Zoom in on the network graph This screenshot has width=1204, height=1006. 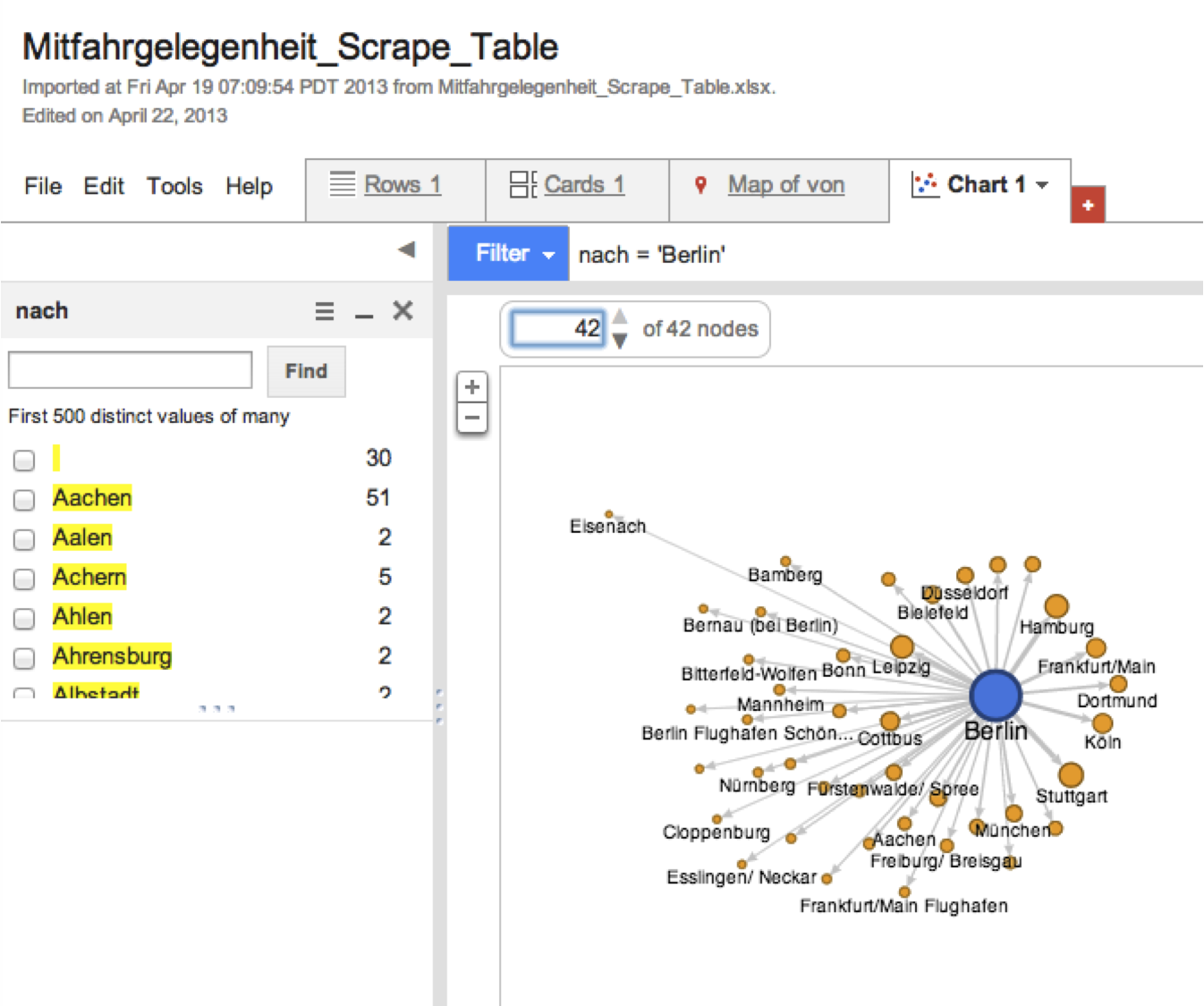(x=472, y=387)
